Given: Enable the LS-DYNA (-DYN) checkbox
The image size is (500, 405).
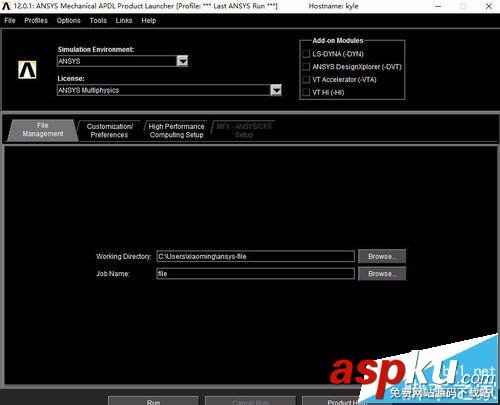Looking at the screenshot, I should (x=306, y=54).
